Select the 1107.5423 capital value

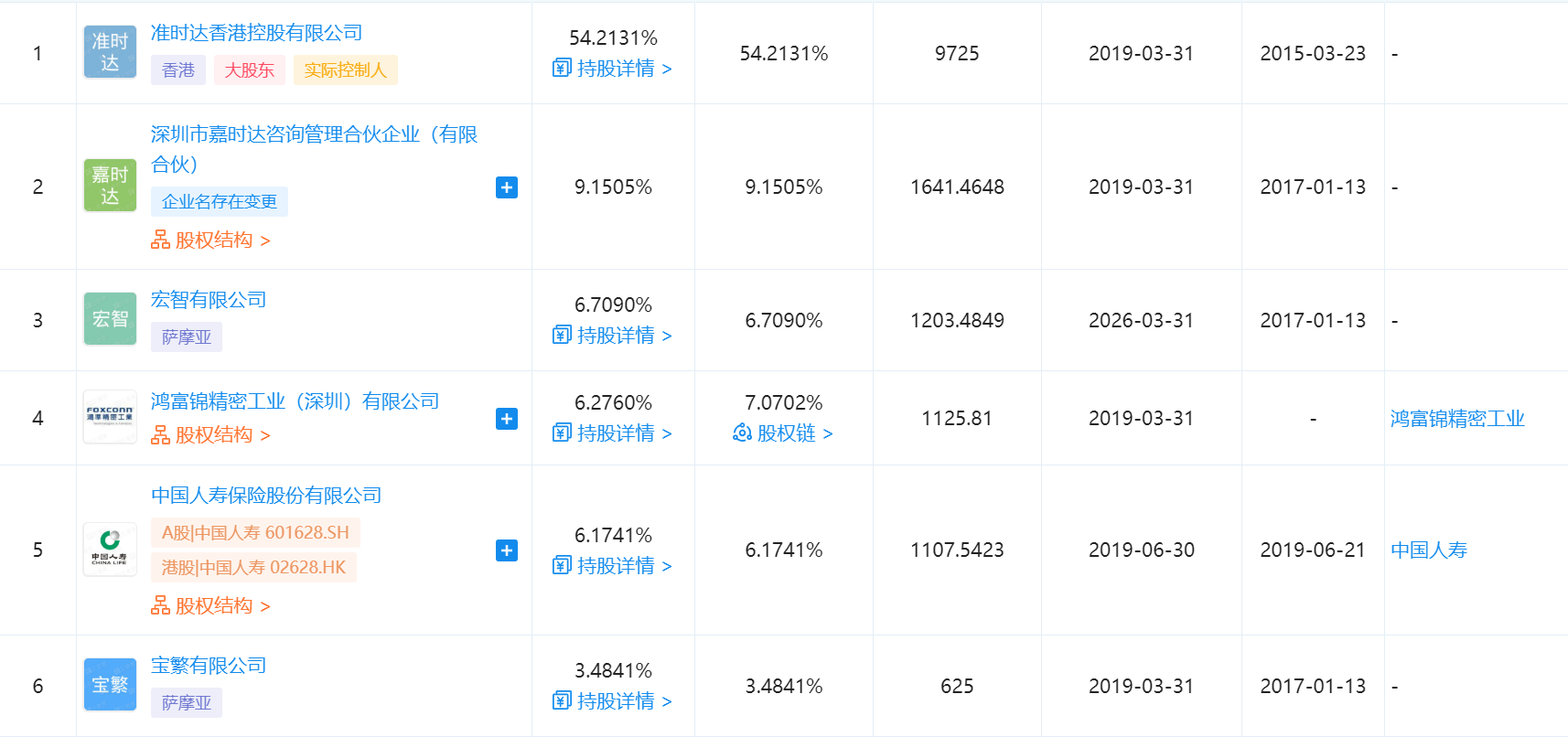click(x=957, y=550)
